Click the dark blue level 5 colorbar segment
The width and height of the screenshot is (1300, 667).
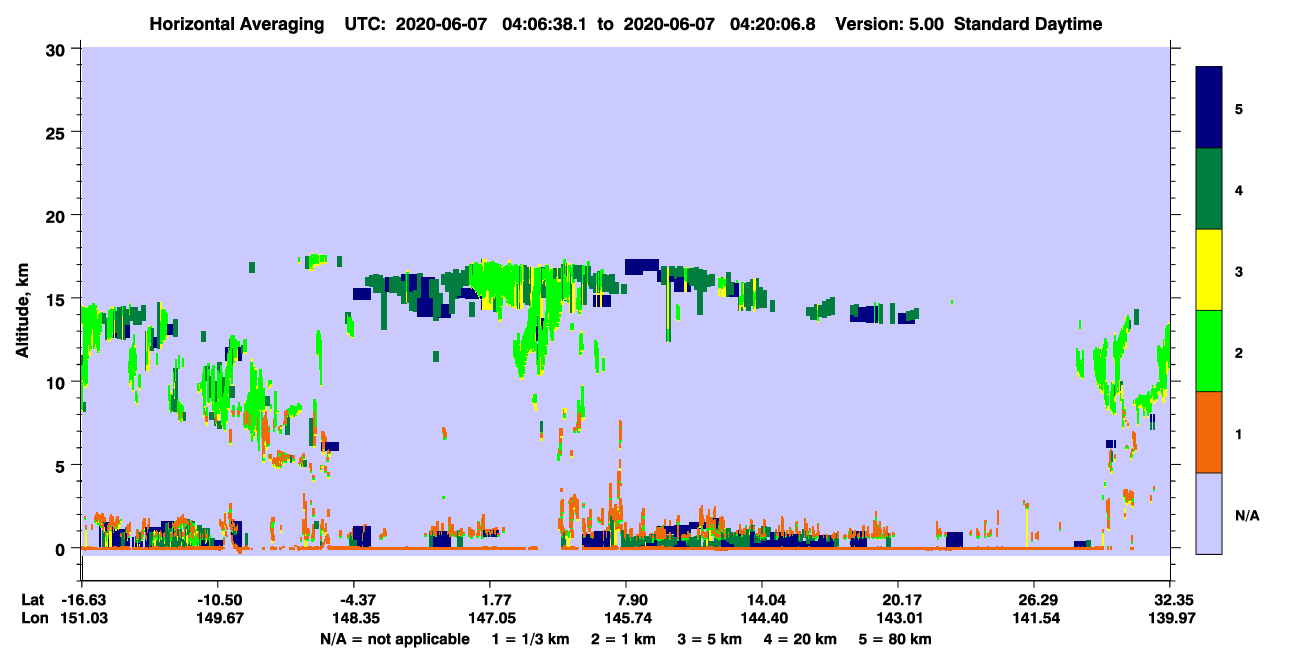point(1209,107)
